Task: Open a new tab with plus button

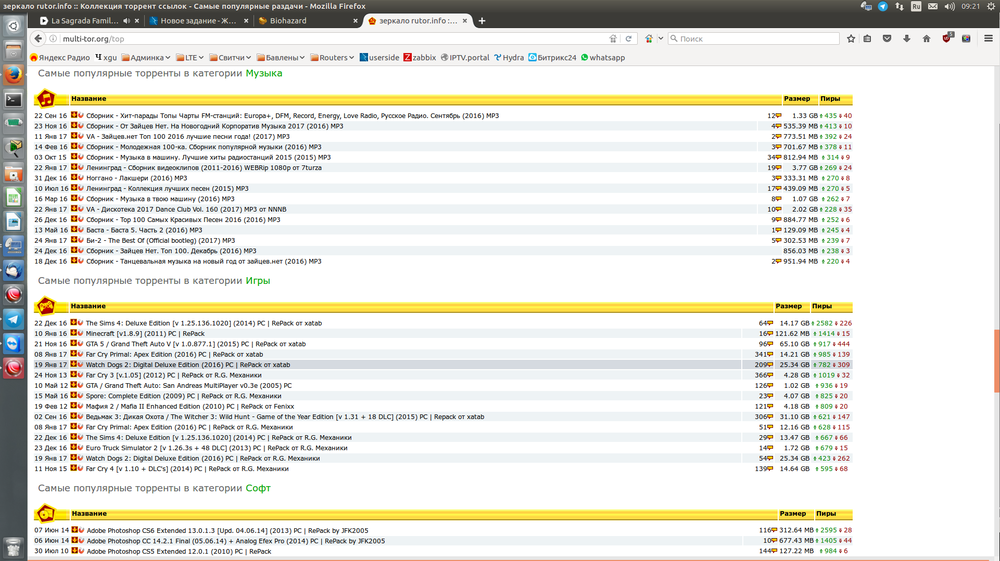Action: click(482, 21)
